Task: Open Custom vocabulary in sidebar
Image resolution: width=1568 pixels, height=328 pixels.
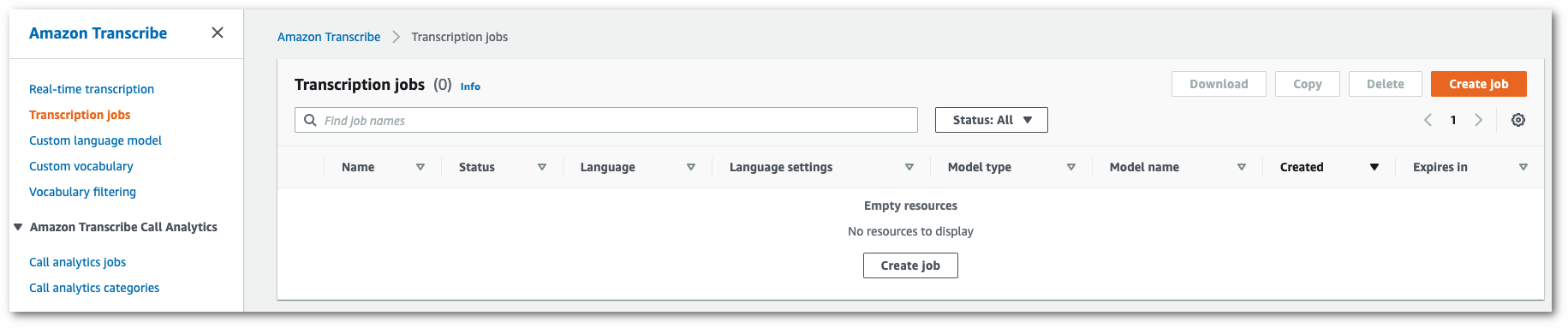Action: click(81, 166)
